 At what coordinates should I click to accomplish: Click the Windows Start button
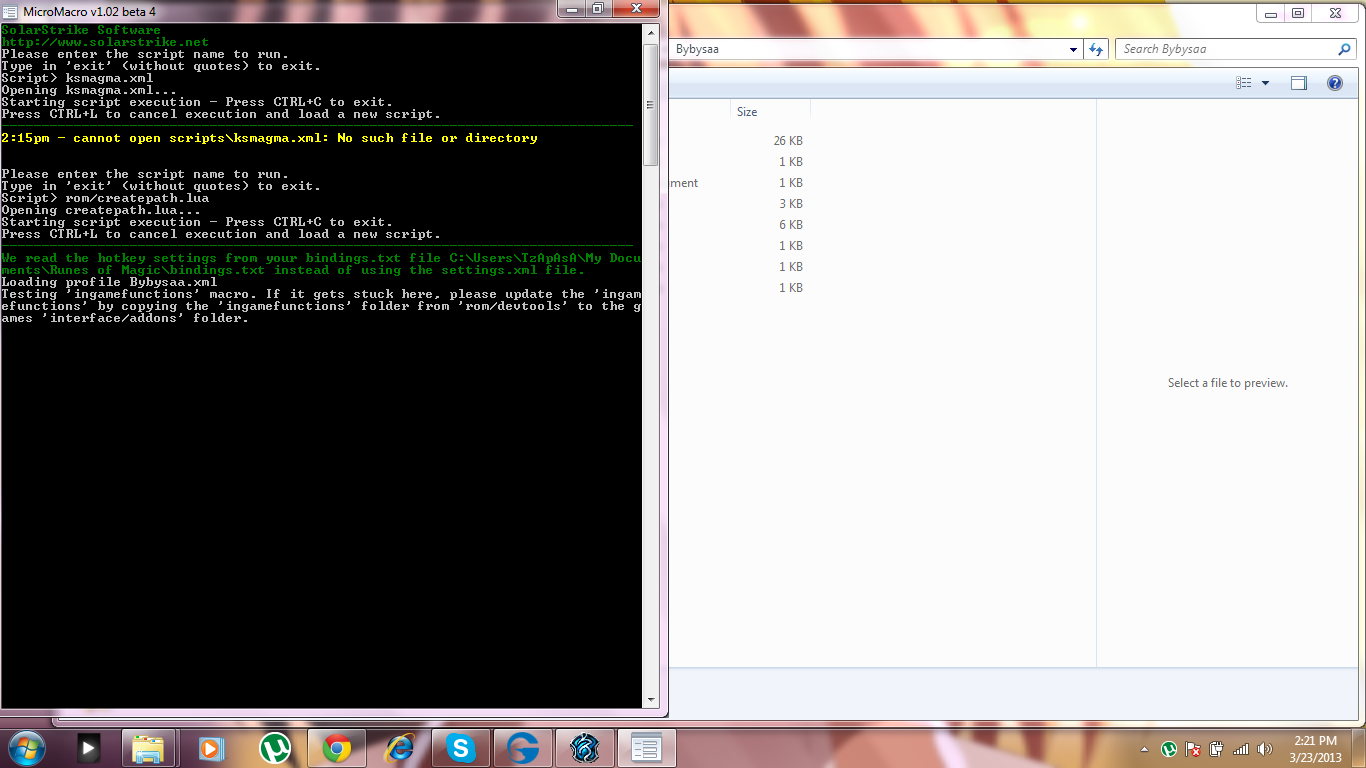(x=26, y=748)
